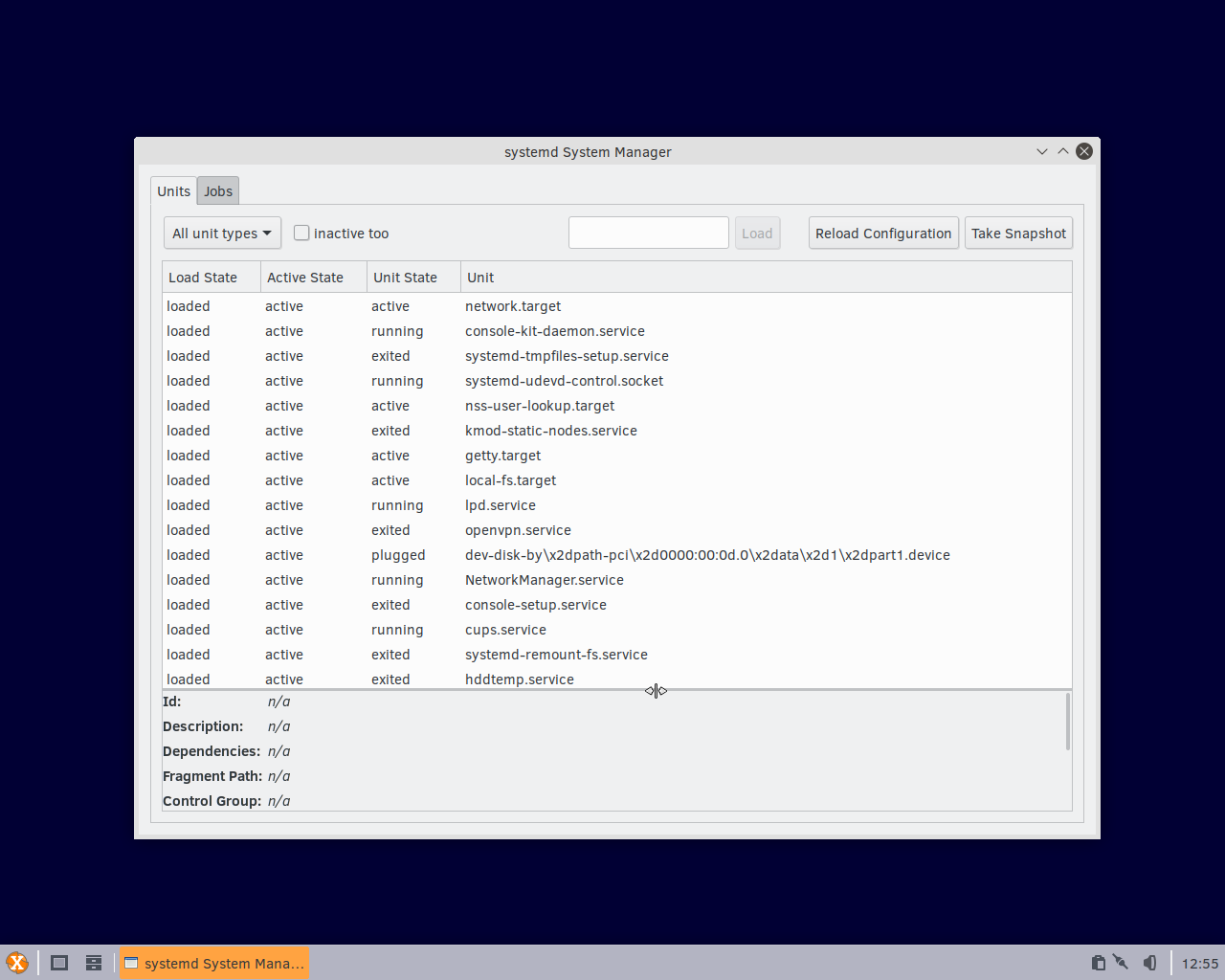This screenshot has height=980, width=1225.
Task: Click systemd System Manager taskbar button
Action: click(x=214, y=963)
